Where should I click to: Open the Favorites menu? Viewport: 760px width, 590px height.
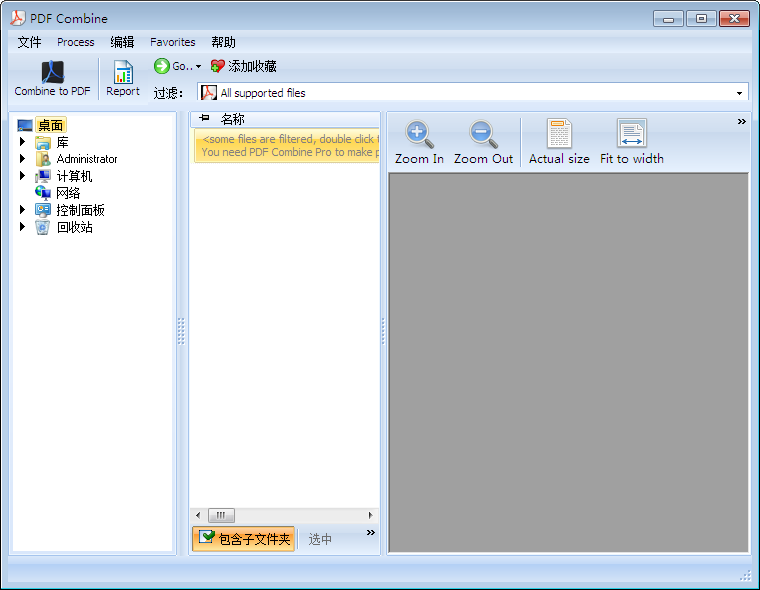tap(173, 42)
